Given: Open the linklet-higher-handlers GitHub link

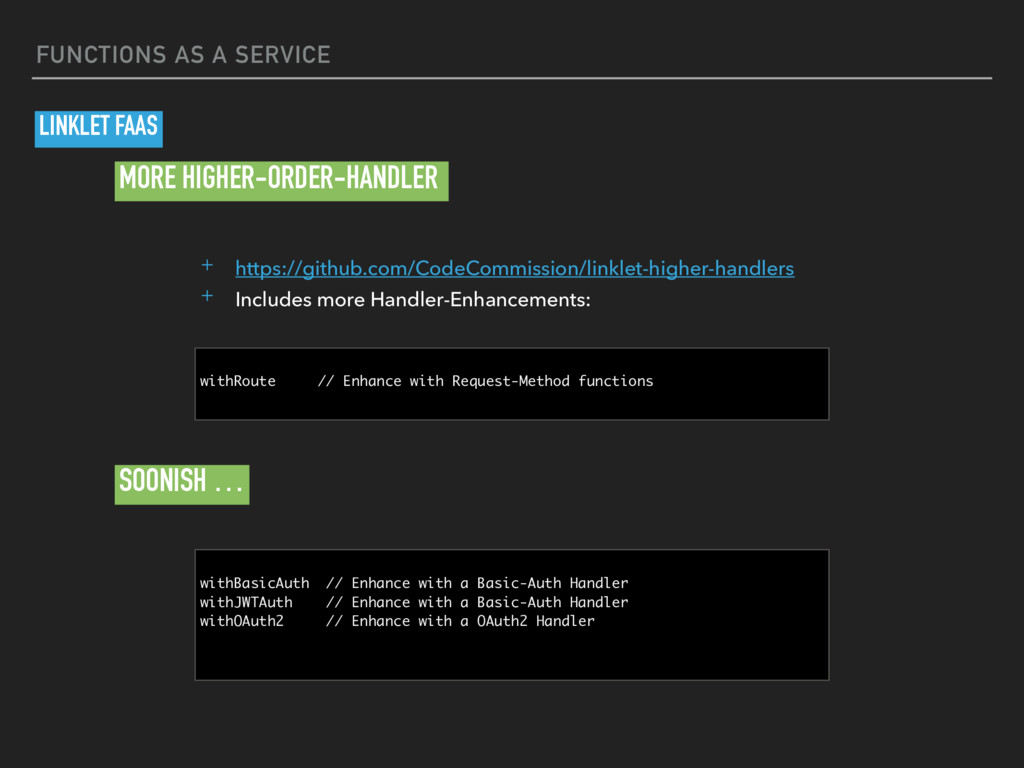Looking at the screenshot, I should pyautogui.click(x=515, y=268).
